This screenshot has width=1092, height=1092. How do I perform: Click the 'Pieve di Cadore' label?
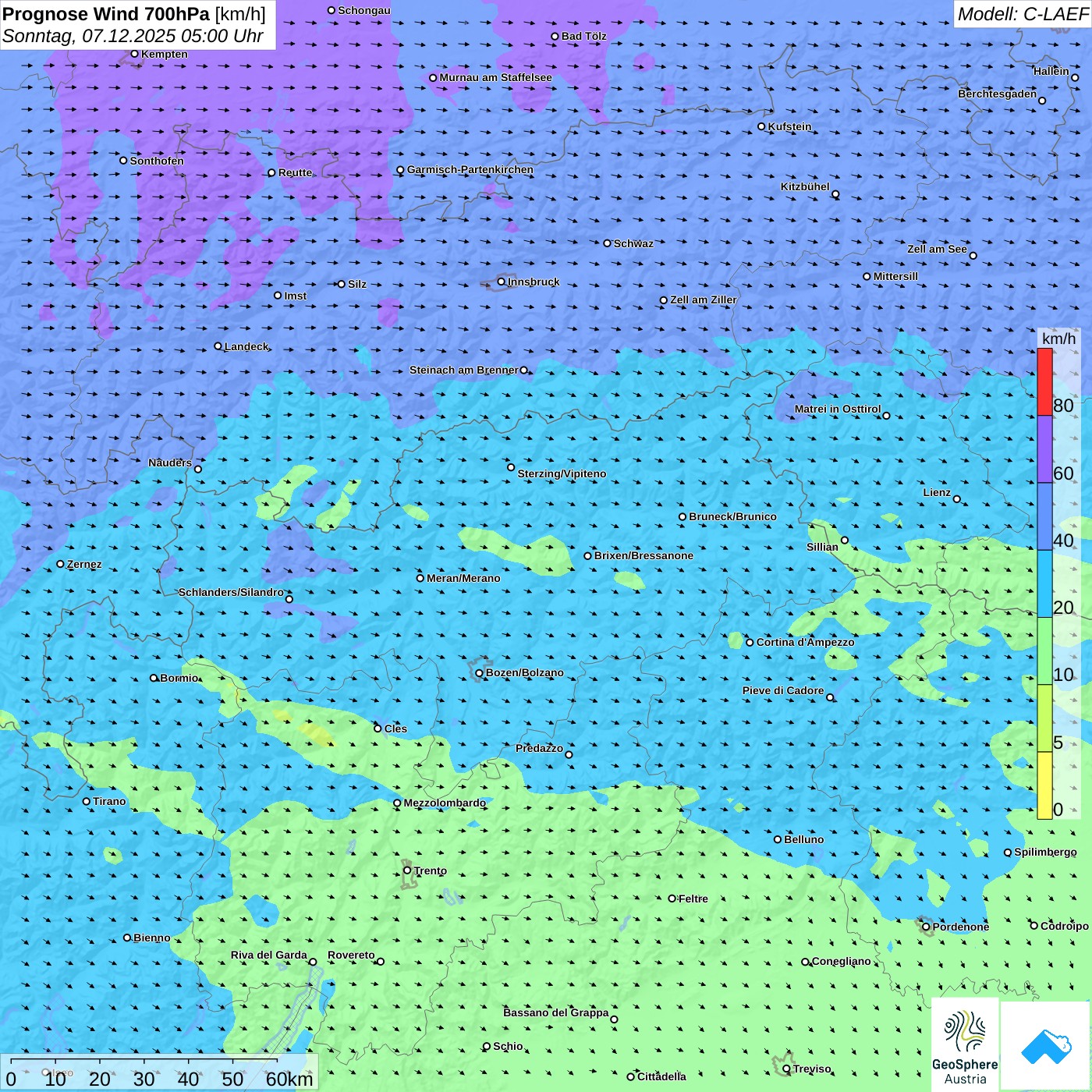pos(783,690)
